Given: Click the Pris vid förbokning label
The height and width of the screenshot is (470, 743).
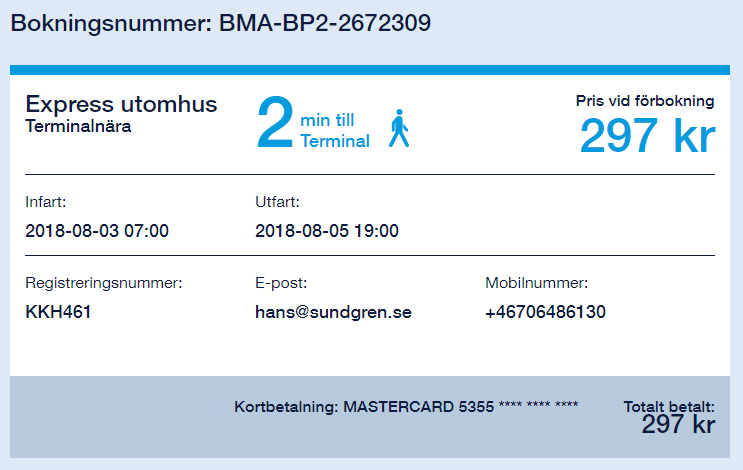Looking at the screenshot, I should (x=645, y=101).
